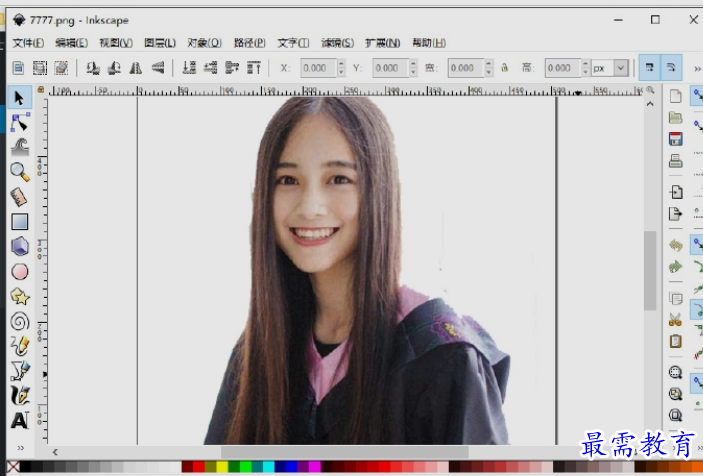Click Select All objects icon in toolbar
Screen dimensions: 703x476
(18, 68)
